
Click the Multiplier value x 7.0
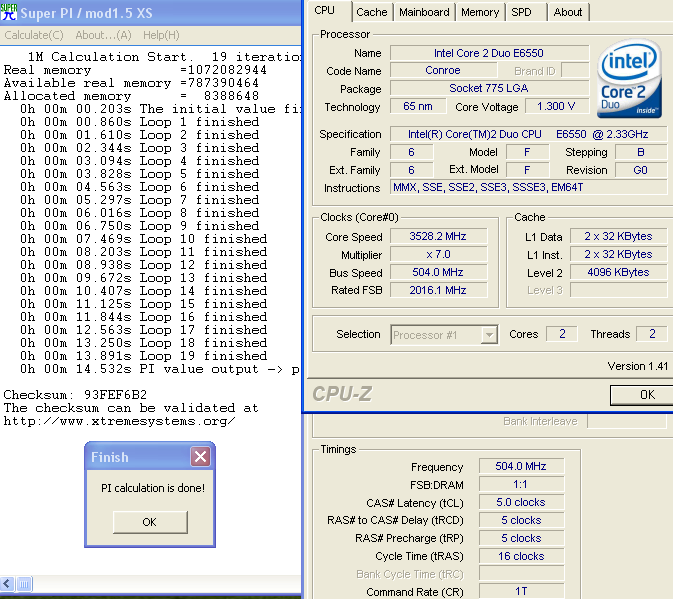[x=438, y=254]
